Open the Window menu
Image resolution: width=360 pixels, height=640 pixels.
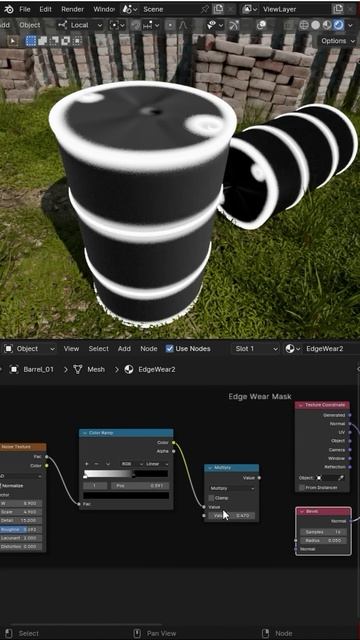(104, 9)
